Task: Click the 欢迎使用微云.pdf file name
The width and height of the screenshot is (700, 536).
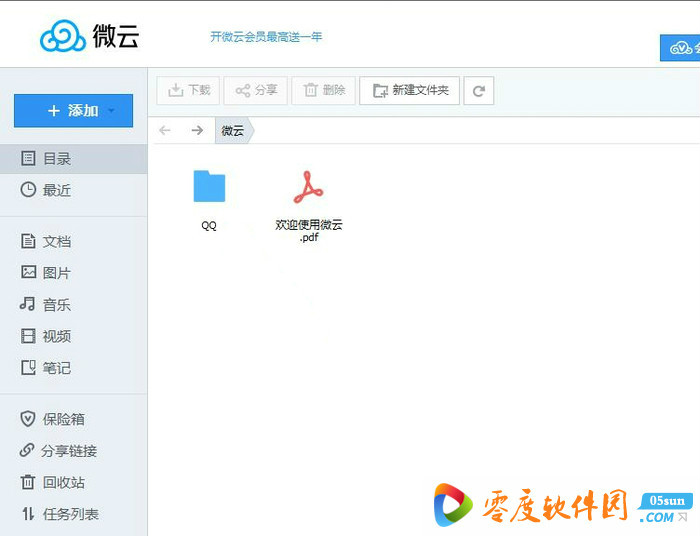Action: coord(309,231)
